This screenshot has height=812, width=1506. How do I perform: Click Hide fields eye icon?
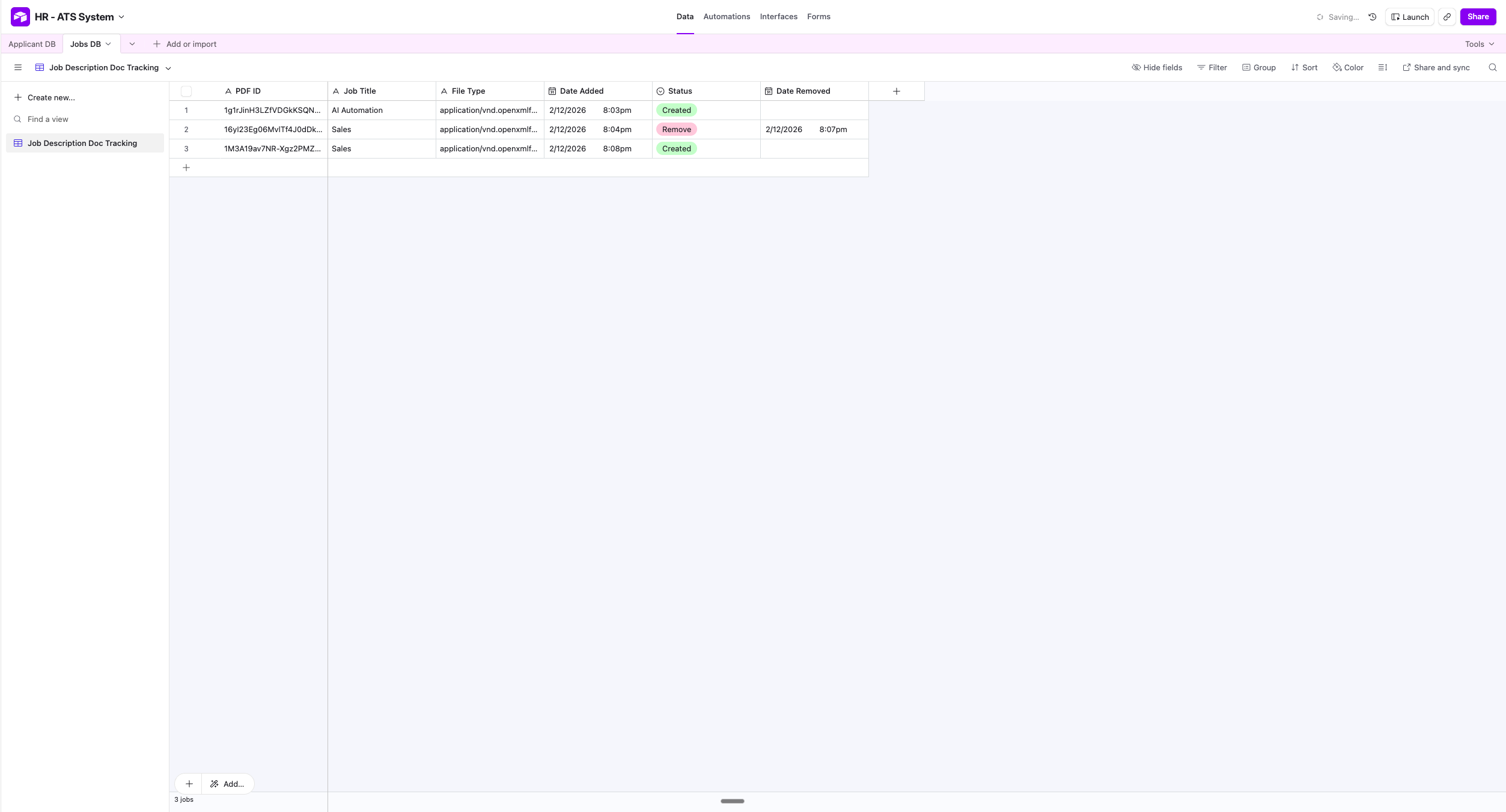click(x=1136, y=67)
